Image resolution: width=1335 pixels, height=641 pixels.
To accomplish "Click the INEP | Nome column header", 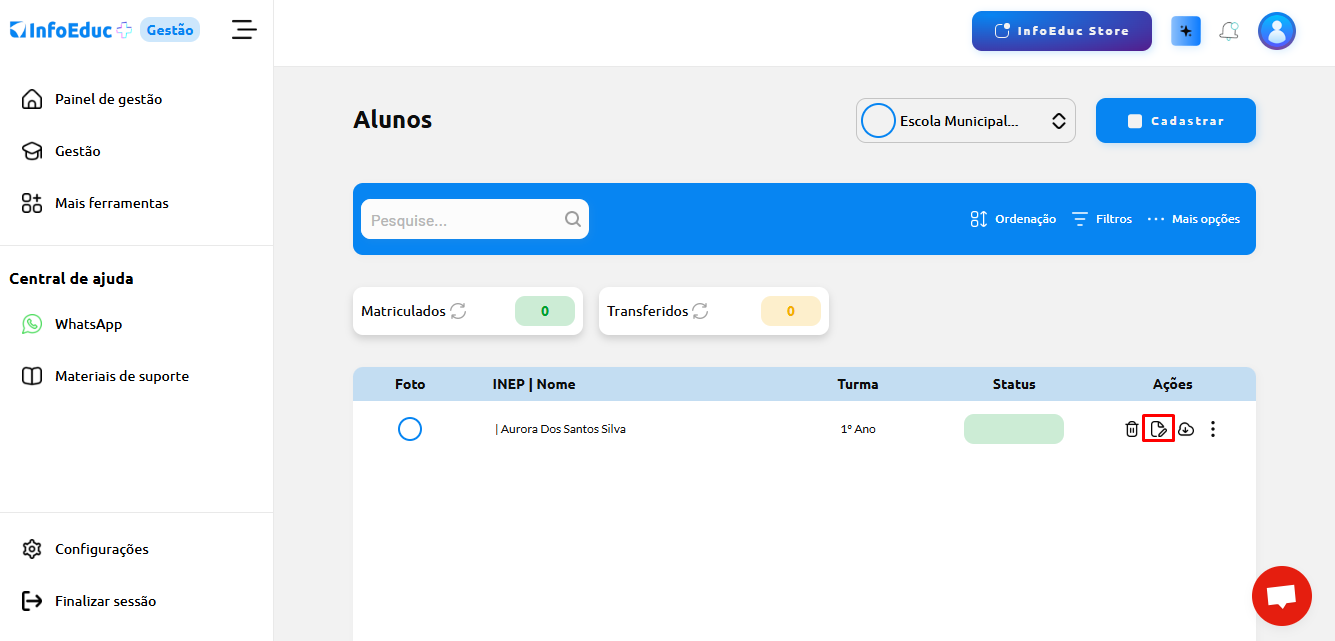I will click(x=534, y=384).
